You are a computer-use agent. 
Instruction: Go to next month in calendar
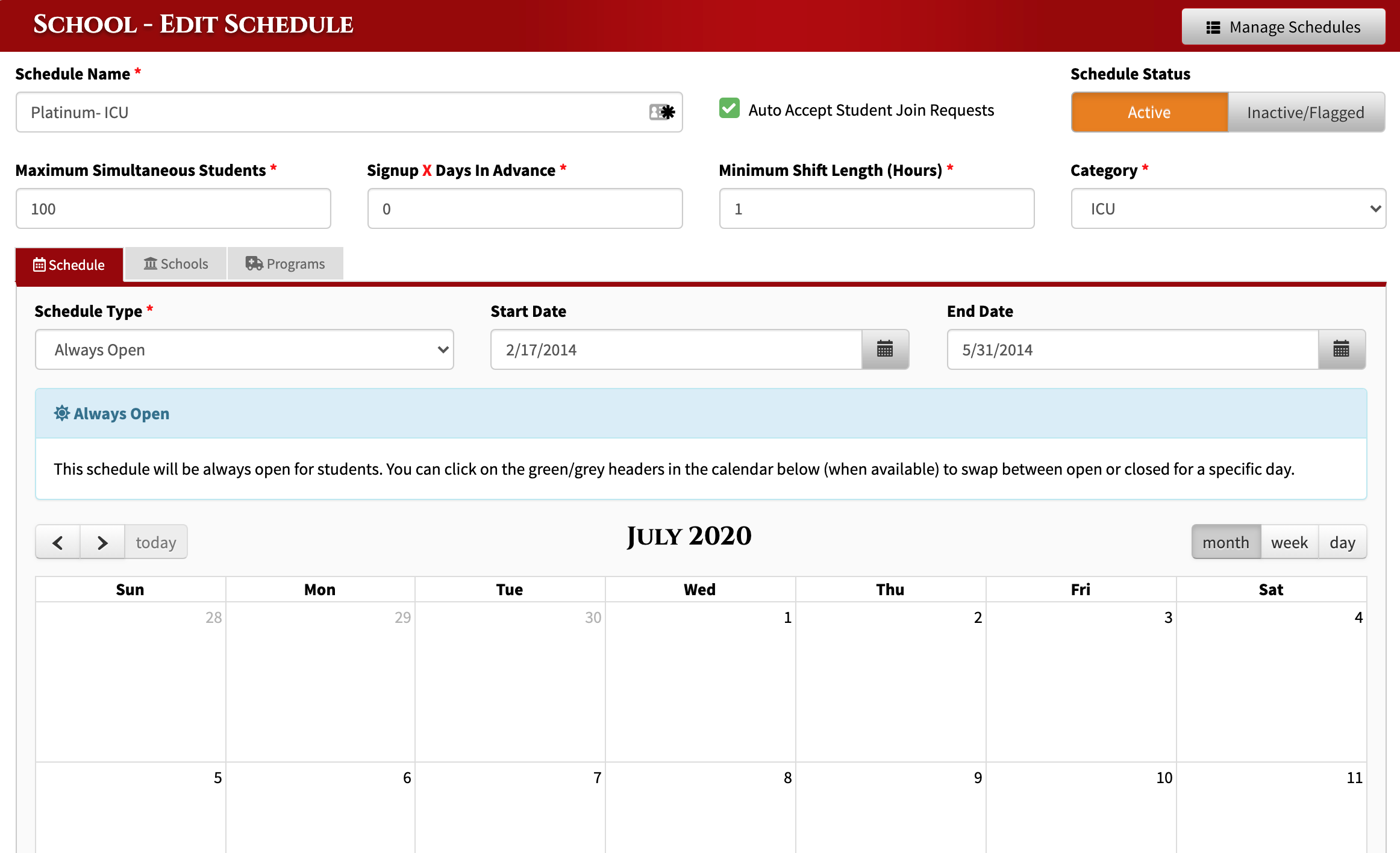pos(102,542)
